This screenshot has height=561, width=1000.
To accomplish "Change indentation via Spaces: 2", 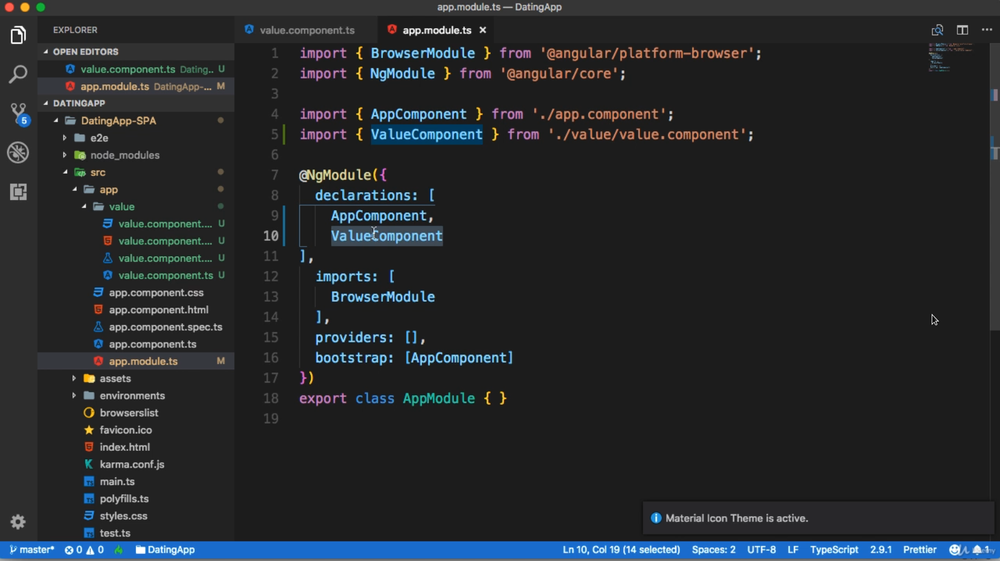I will pos(714,550).
